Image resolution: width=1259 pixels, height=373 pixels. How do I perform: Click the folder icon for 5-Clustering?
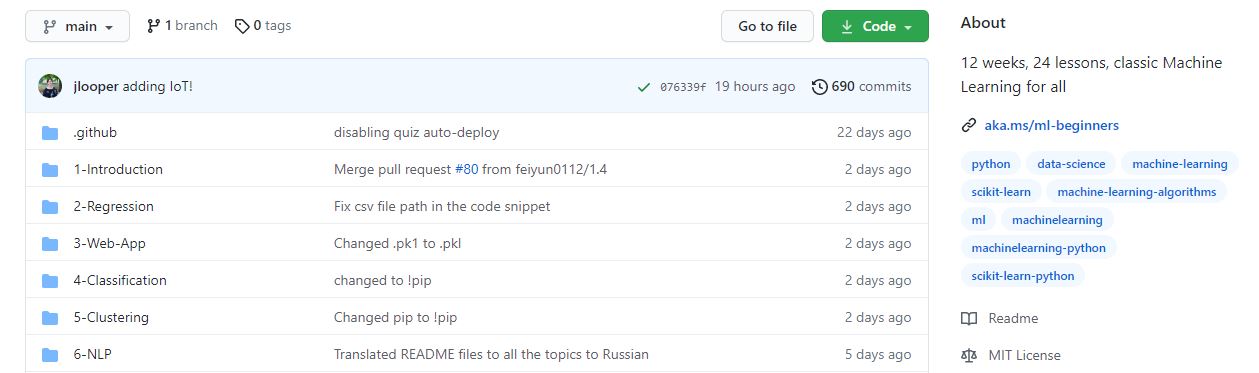[50, 318]
